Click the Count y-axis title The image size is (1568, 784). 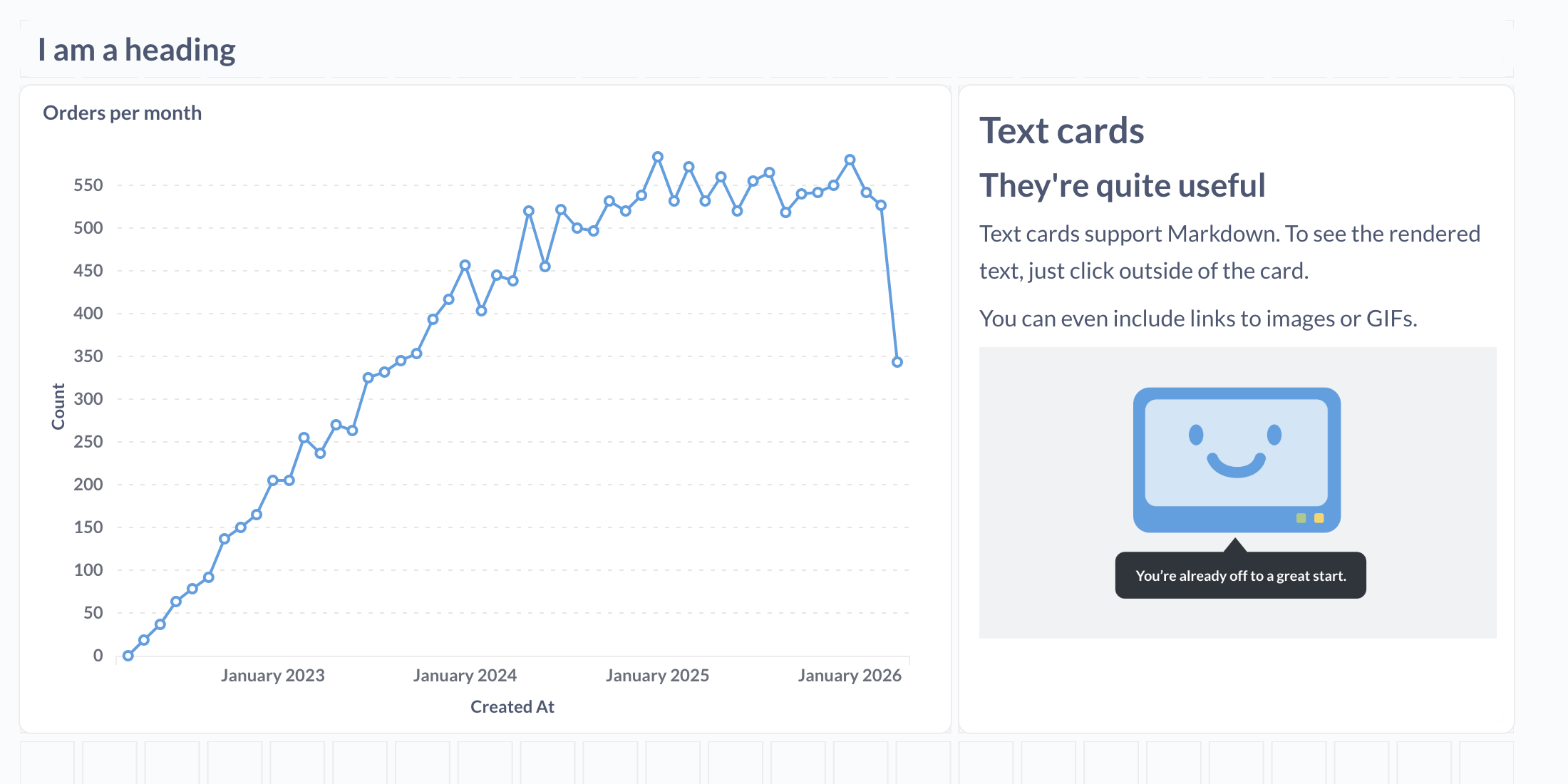coord(58,406)
